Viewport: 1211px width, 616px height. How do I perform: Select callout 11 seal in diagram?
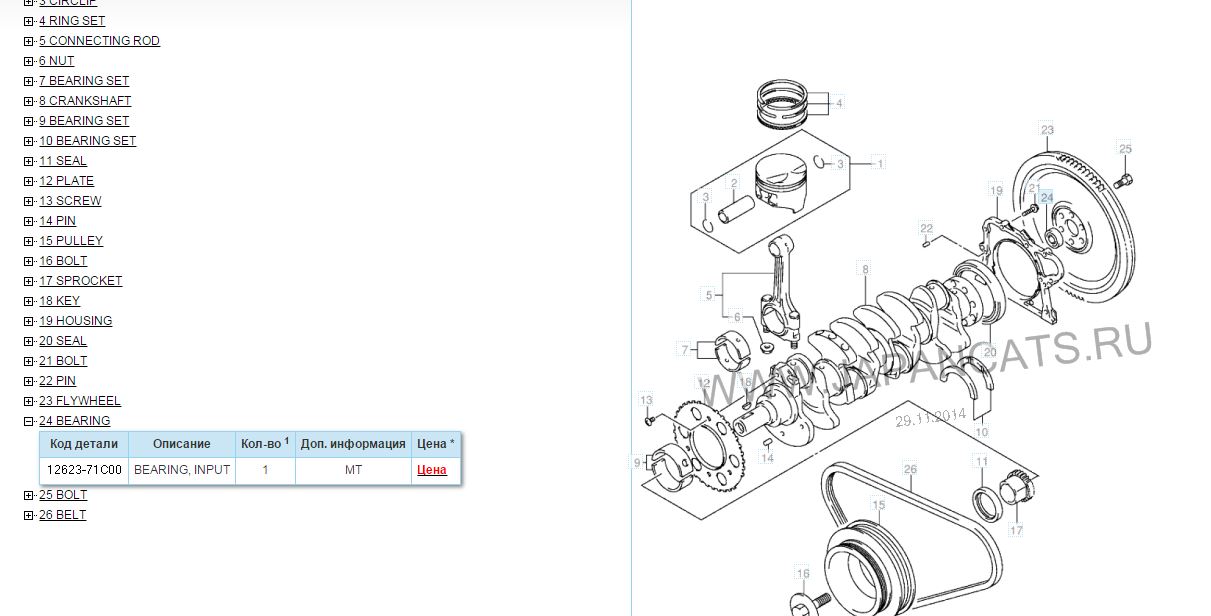coord(982,461)
